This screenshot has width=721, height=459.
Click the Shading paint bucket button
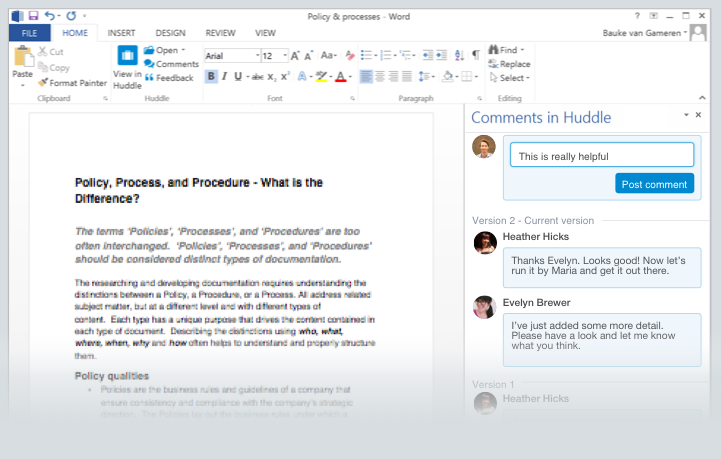tap(447, 76)
